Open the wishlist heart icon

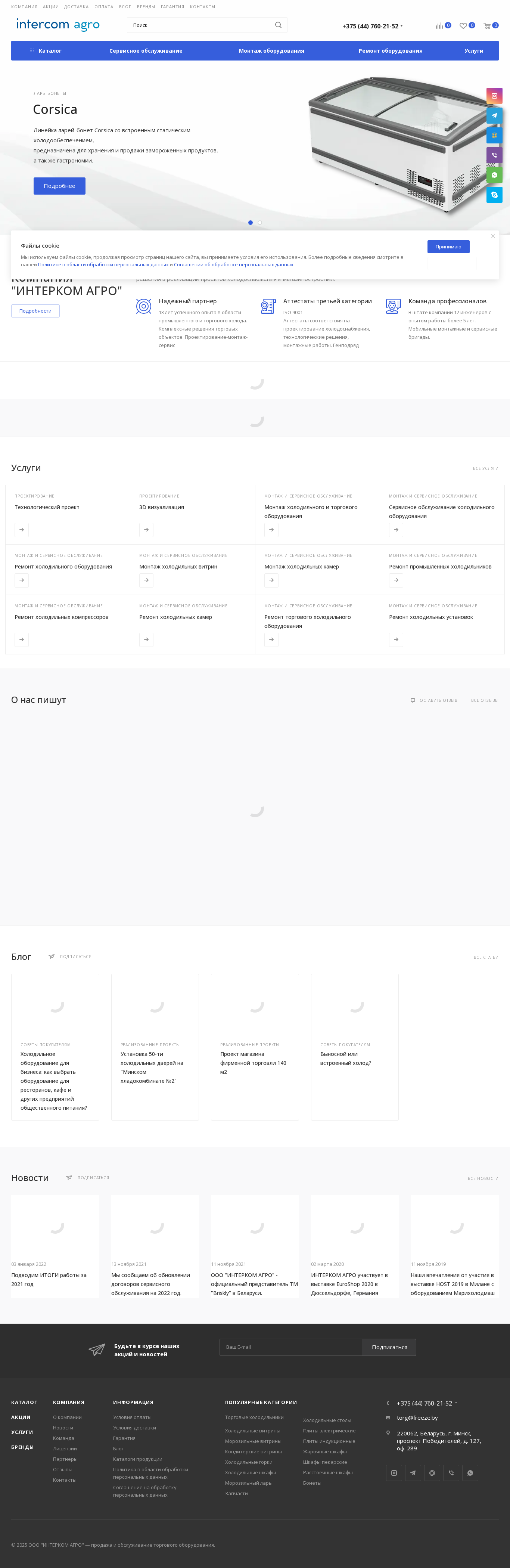click(x=463, y=25)
